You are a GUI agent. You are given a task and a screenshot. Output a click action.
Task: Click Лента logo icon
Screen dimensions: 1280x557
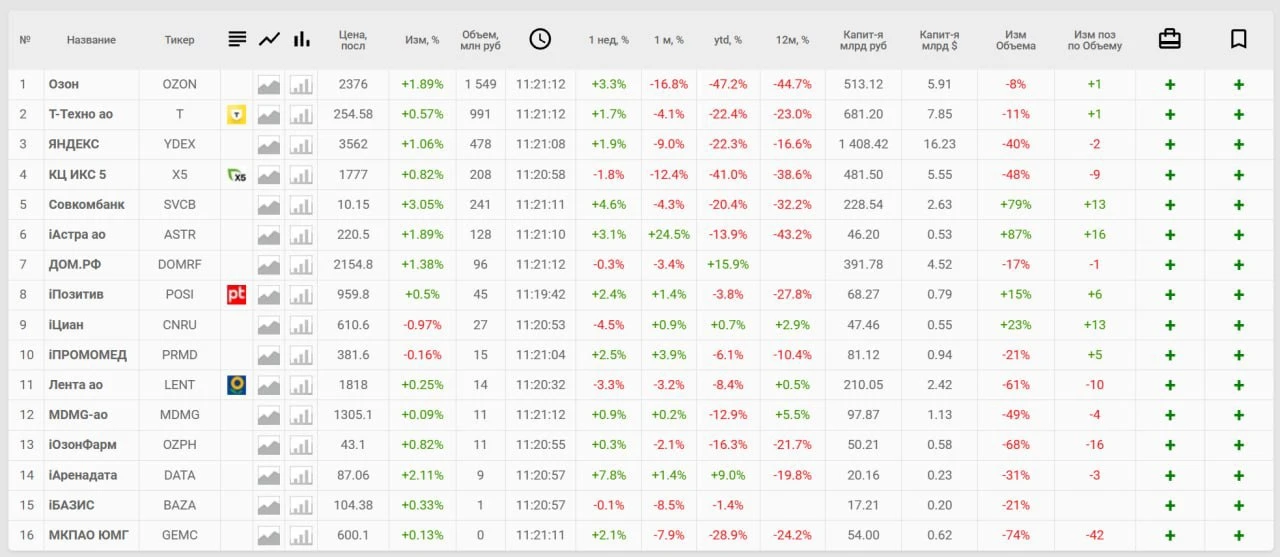(237, 385)
